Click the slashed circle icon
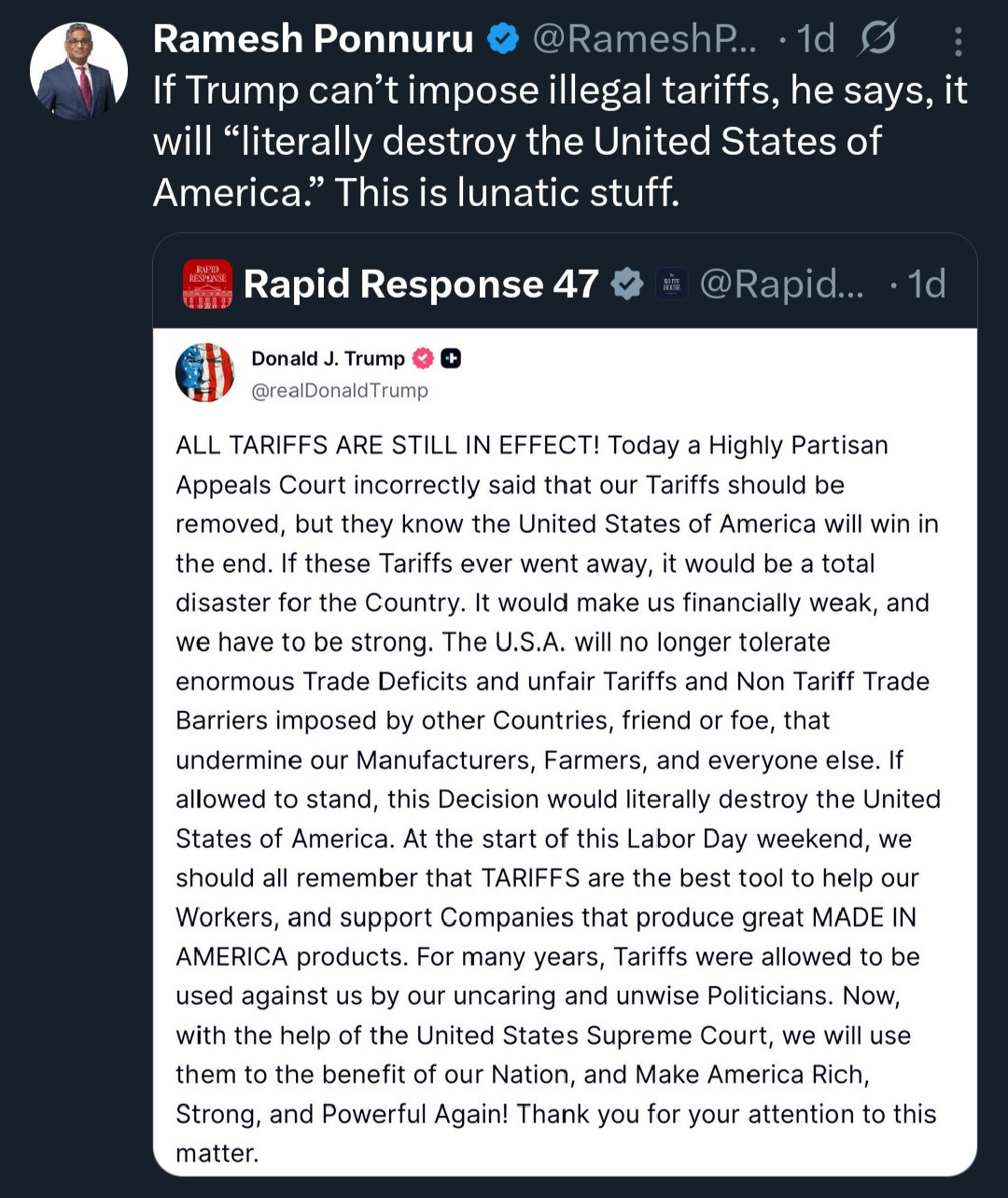Viewport: 1008px width, 1198px height. pyautogui.click(x=876, y=38)
